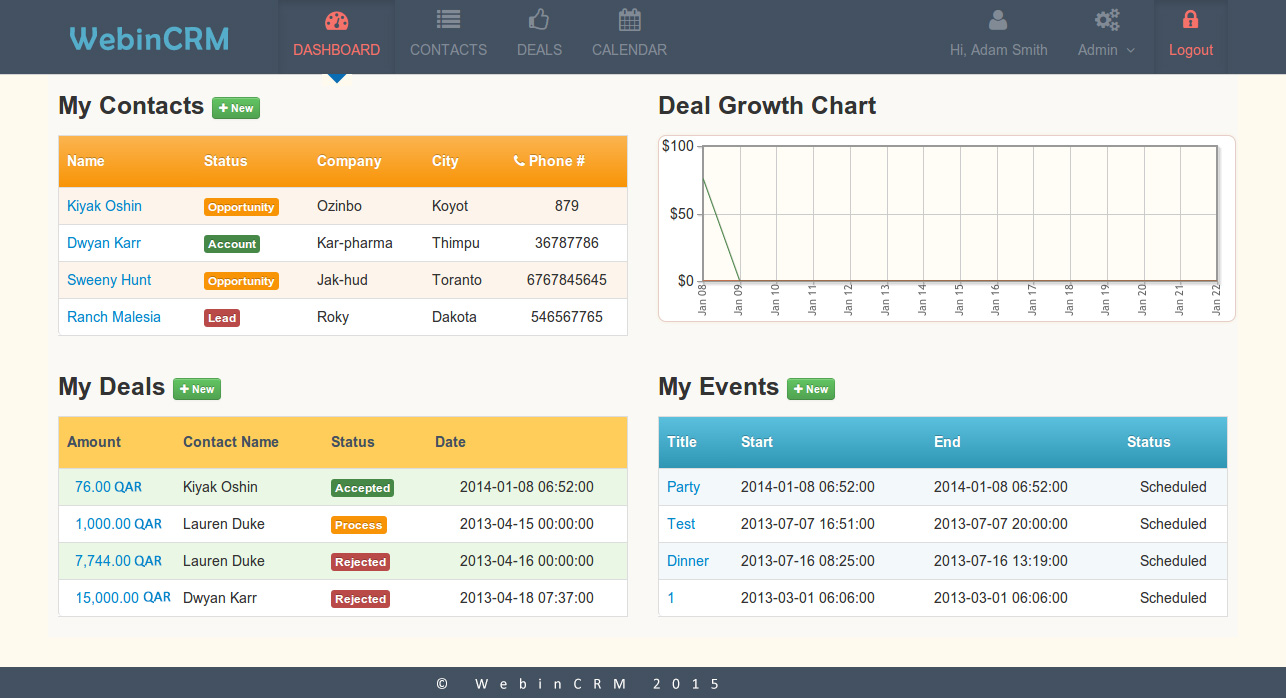Add a new deal with New button
Viewport: 1286px width, 698px height.
click(x=197, y=389)
